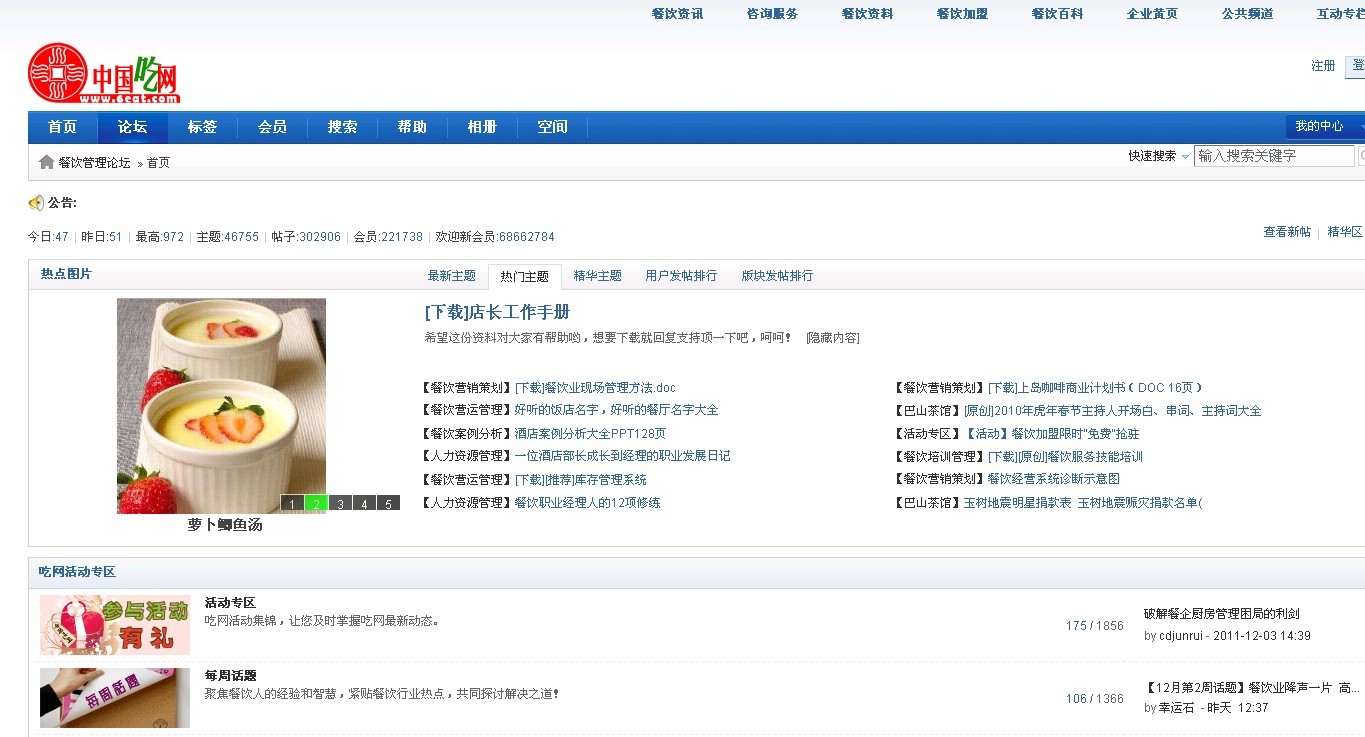1365x737 pixels.
Task: Open the 幸运石 user profile link
Action: [x=1178, y=708]
